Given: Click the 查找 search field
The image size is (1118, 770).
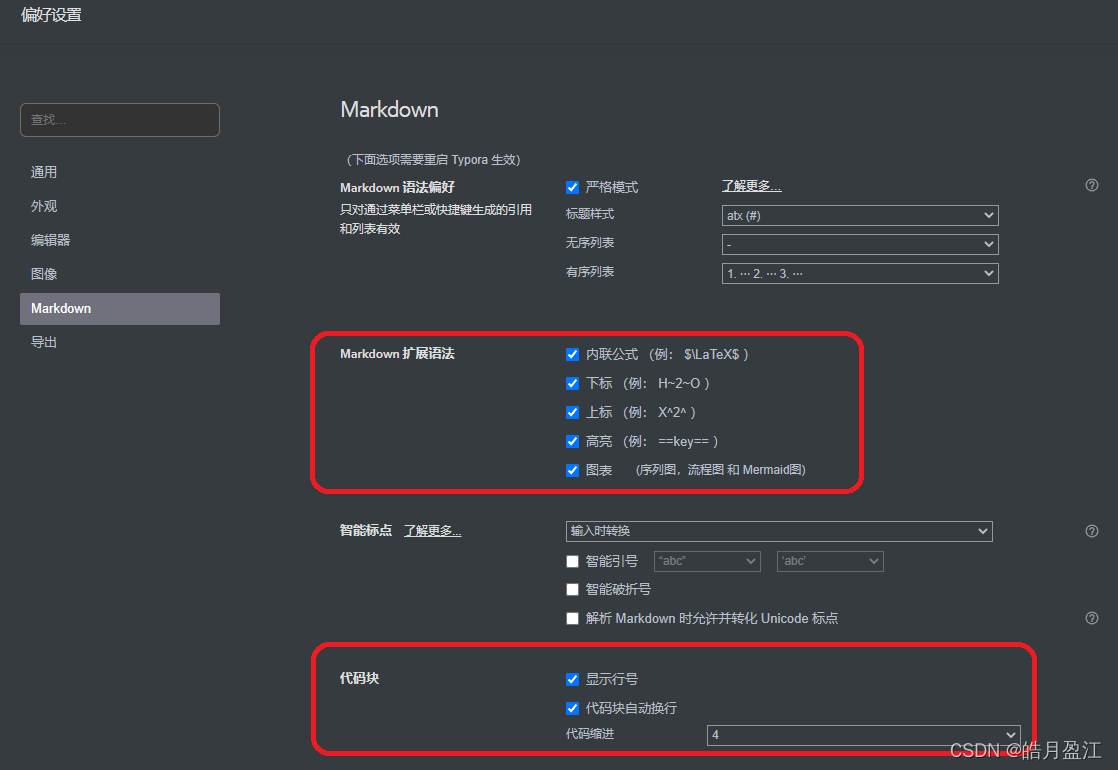Looking at the screenshot, I should tap(120, 120).
